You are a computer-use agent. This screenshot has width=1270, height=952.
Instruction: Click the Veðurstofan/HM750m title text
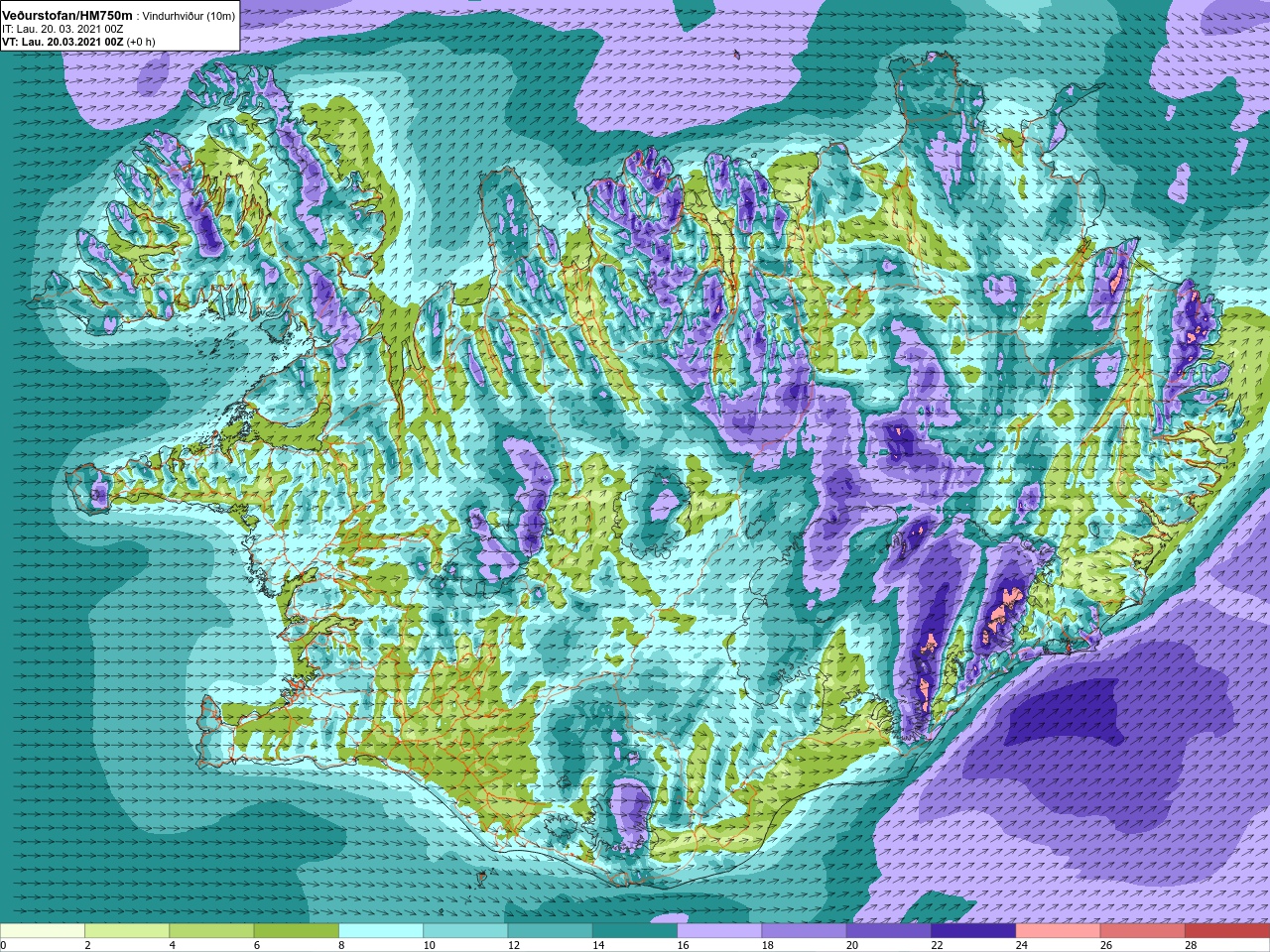point(66,16)
